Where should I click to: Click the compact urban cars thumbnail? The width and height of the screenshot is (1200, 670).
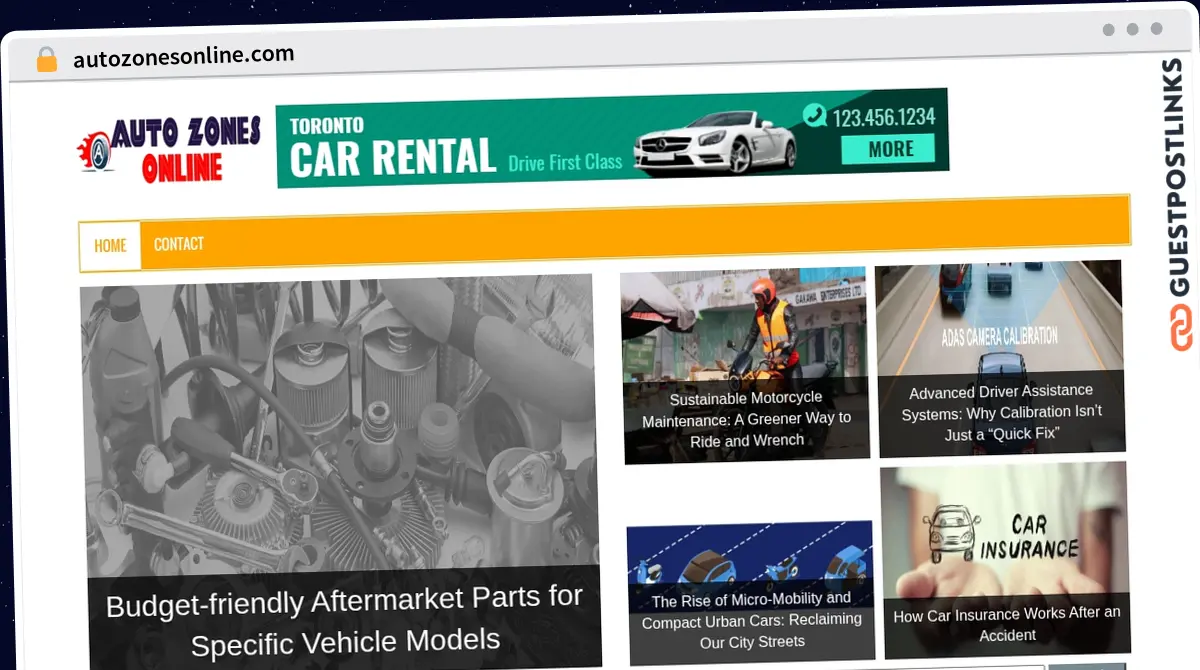pyautogui.click(x=750, y=552)
